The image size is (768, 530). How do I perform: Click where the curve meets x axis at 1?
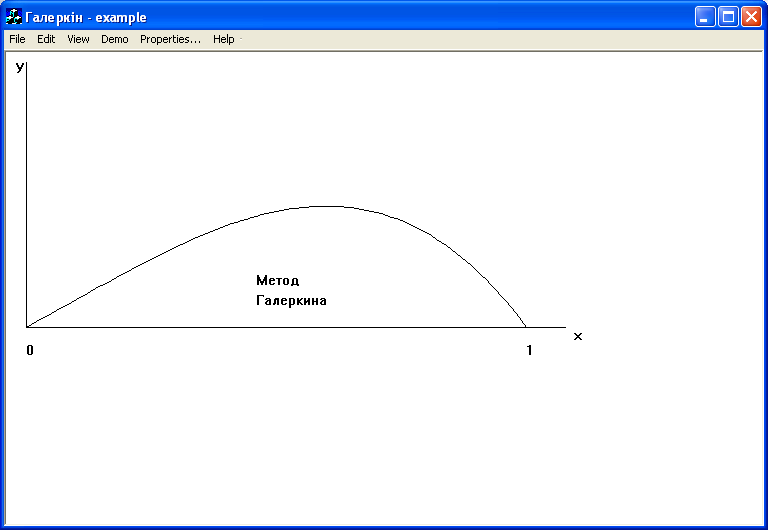526,327
